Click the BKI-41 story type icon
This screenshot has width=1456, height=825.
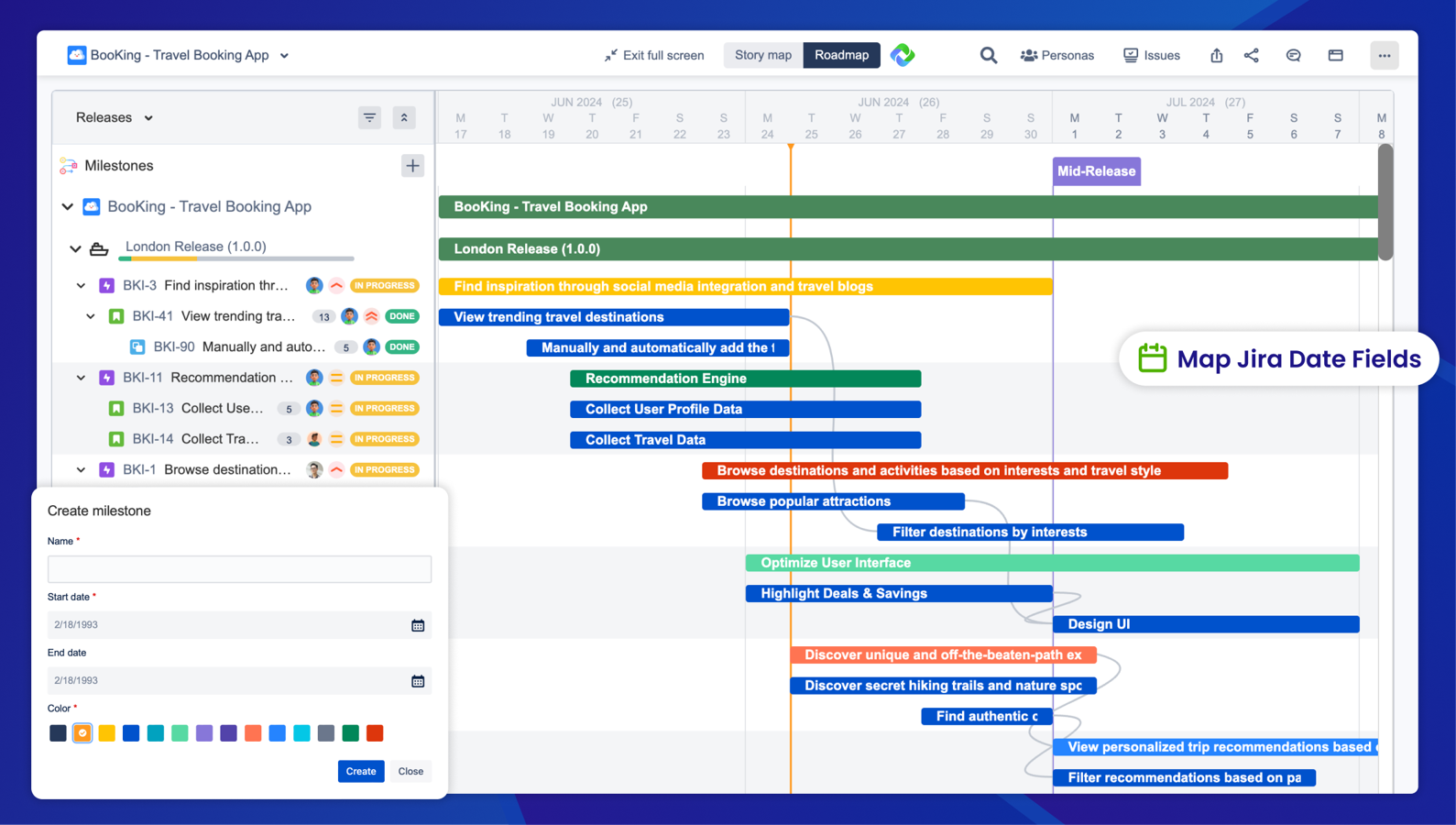point(116,316)
